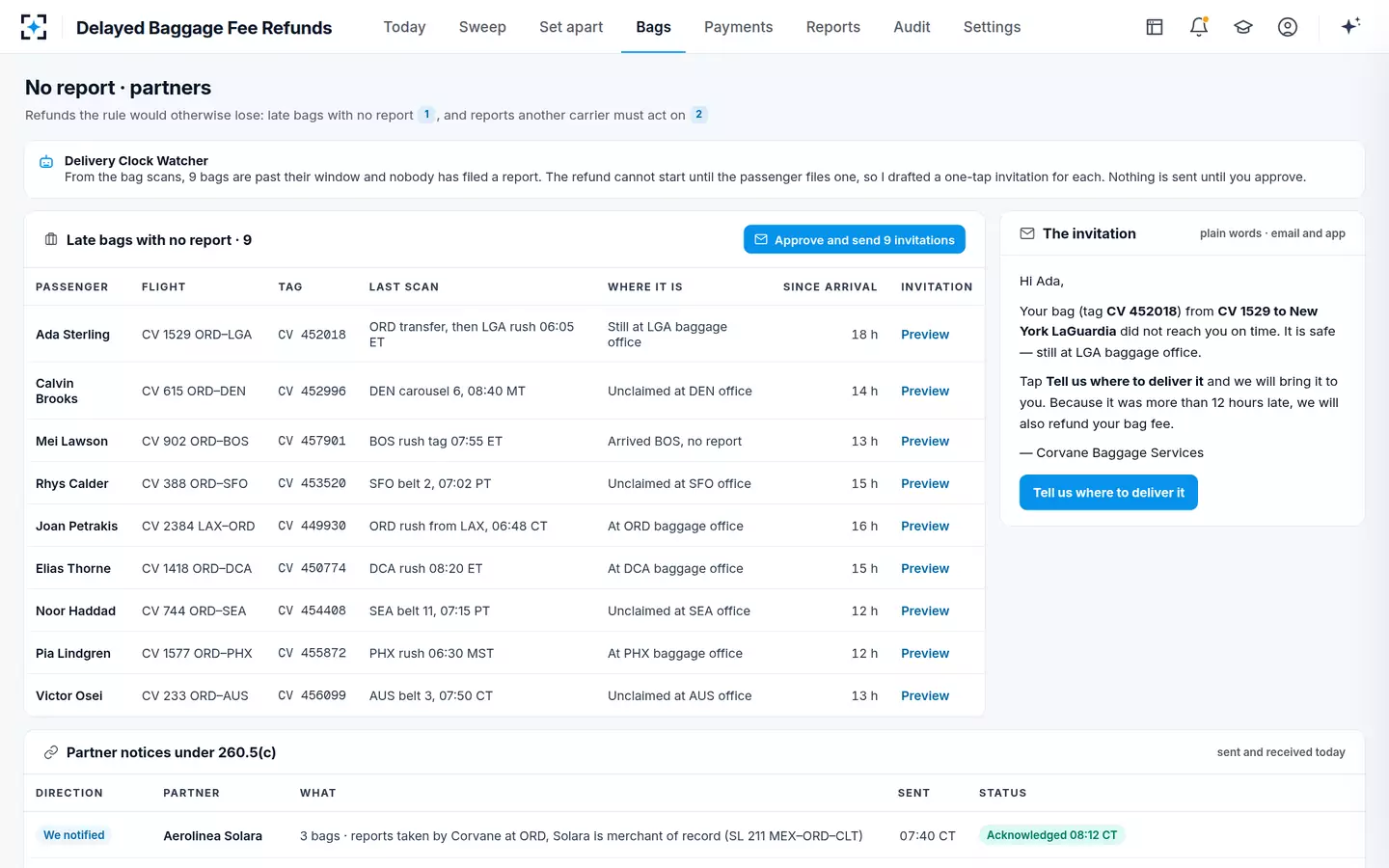Click the app logo icon
This screenshot has width=1389, height=868.
34,27
